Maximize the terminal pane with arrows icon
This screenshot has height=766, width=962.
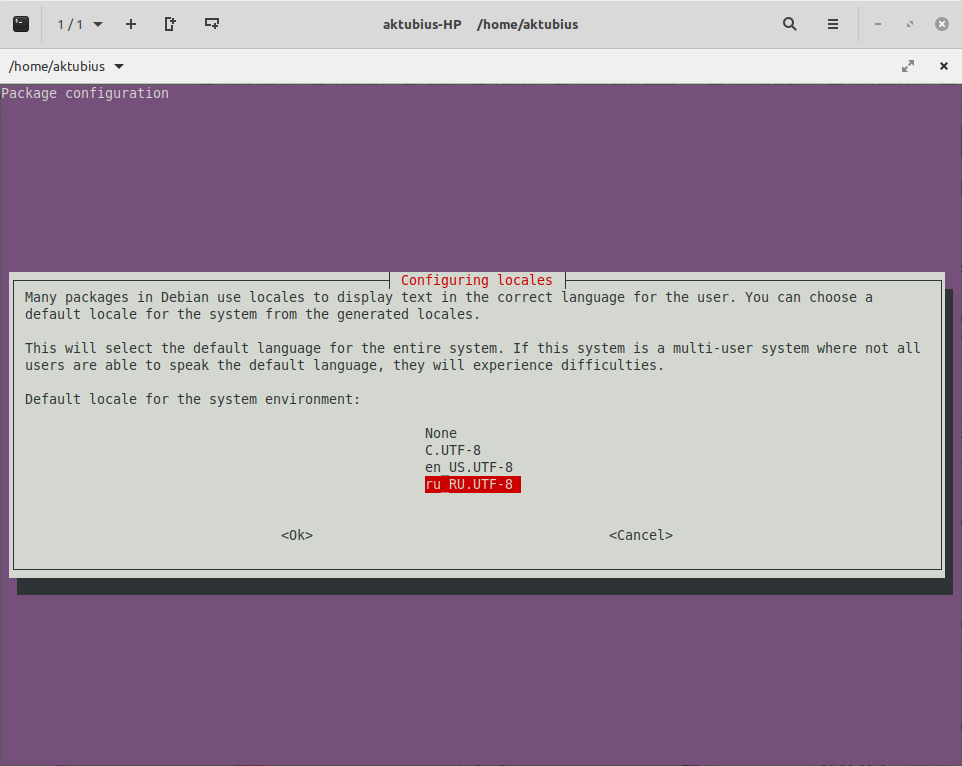908,66
